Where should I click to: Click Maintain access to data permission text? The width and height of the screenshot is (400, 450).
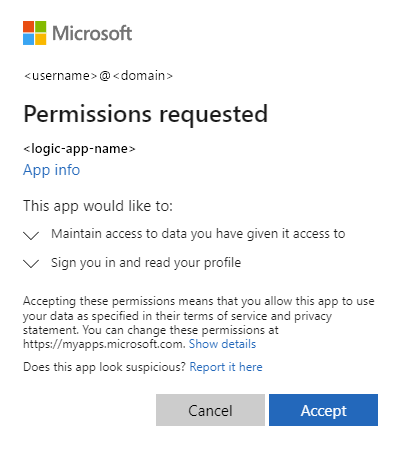coord(198,234)
